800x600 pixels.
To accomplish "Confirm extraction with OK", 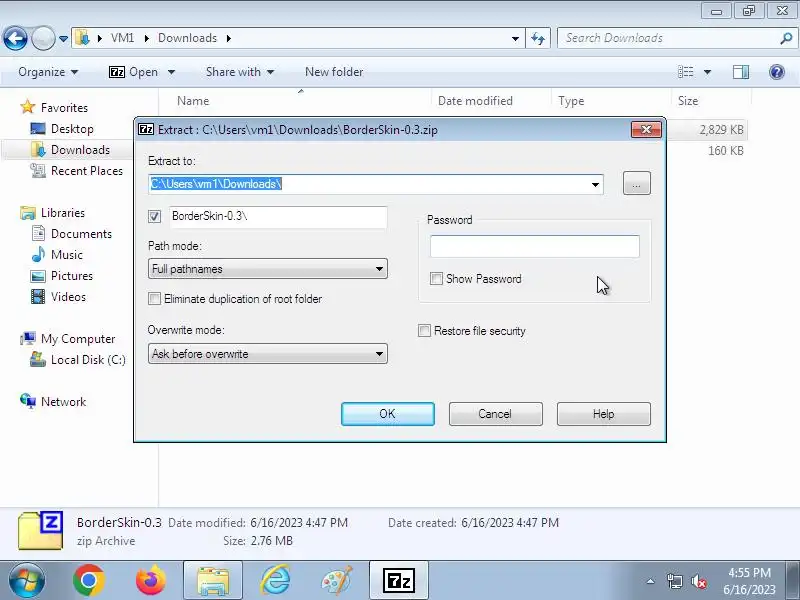I will coord(388,414).
